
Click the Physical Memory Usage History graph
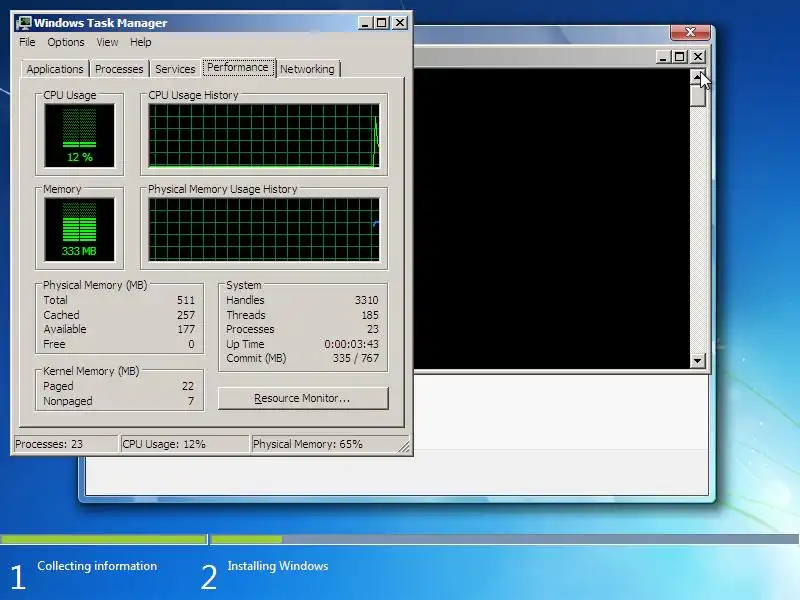[x=264, y=230]
